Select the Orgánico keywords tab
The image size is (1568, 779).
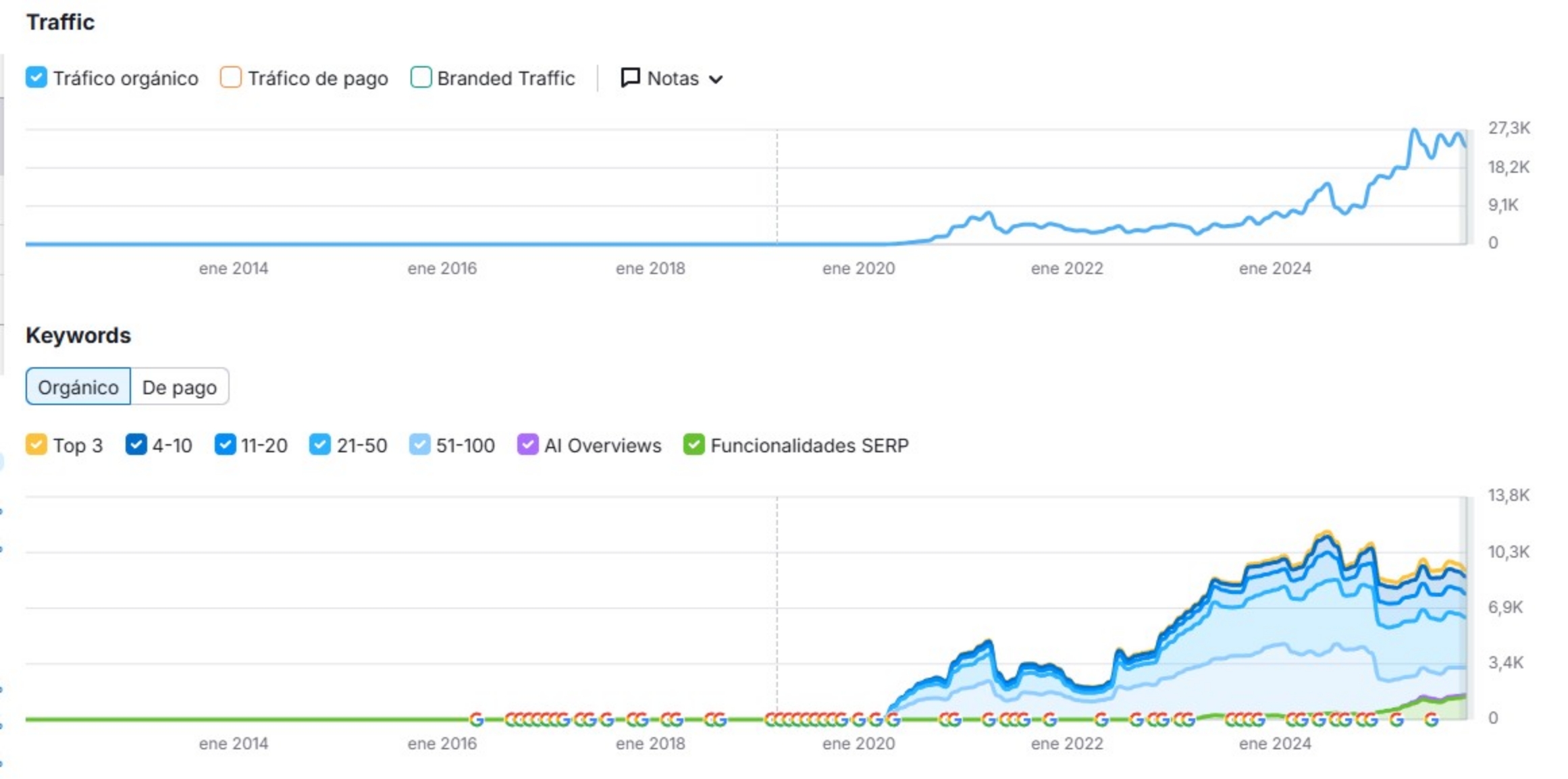coord(78,386)
